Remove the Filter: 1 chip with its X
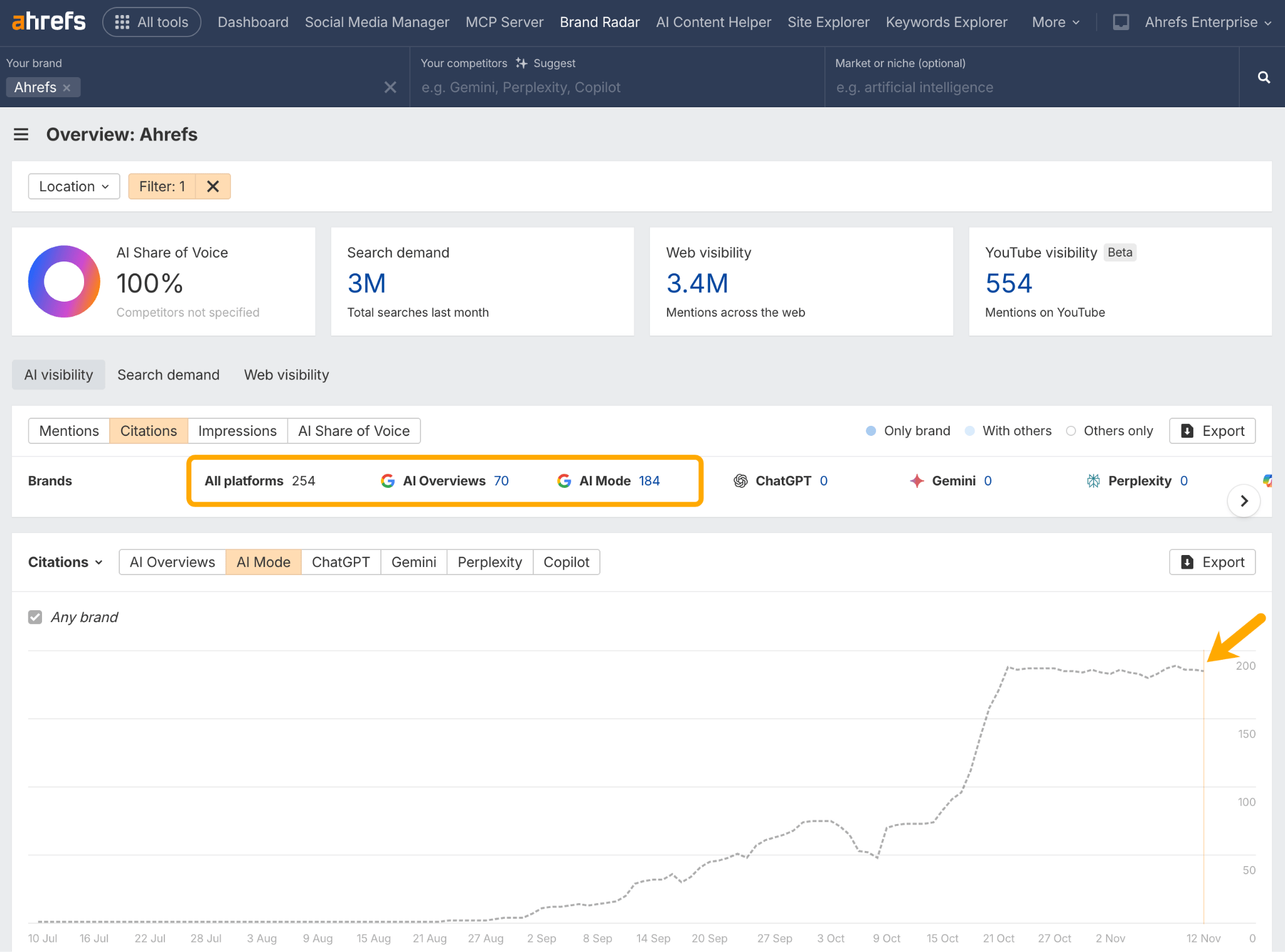 pyautogui.click(x=213, y=186)
